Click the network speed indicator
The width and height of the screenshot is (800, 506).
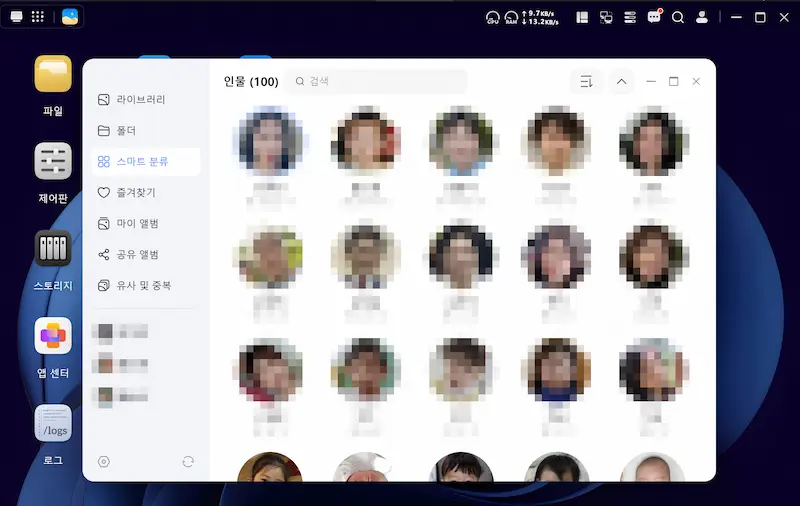pos(540,18)
